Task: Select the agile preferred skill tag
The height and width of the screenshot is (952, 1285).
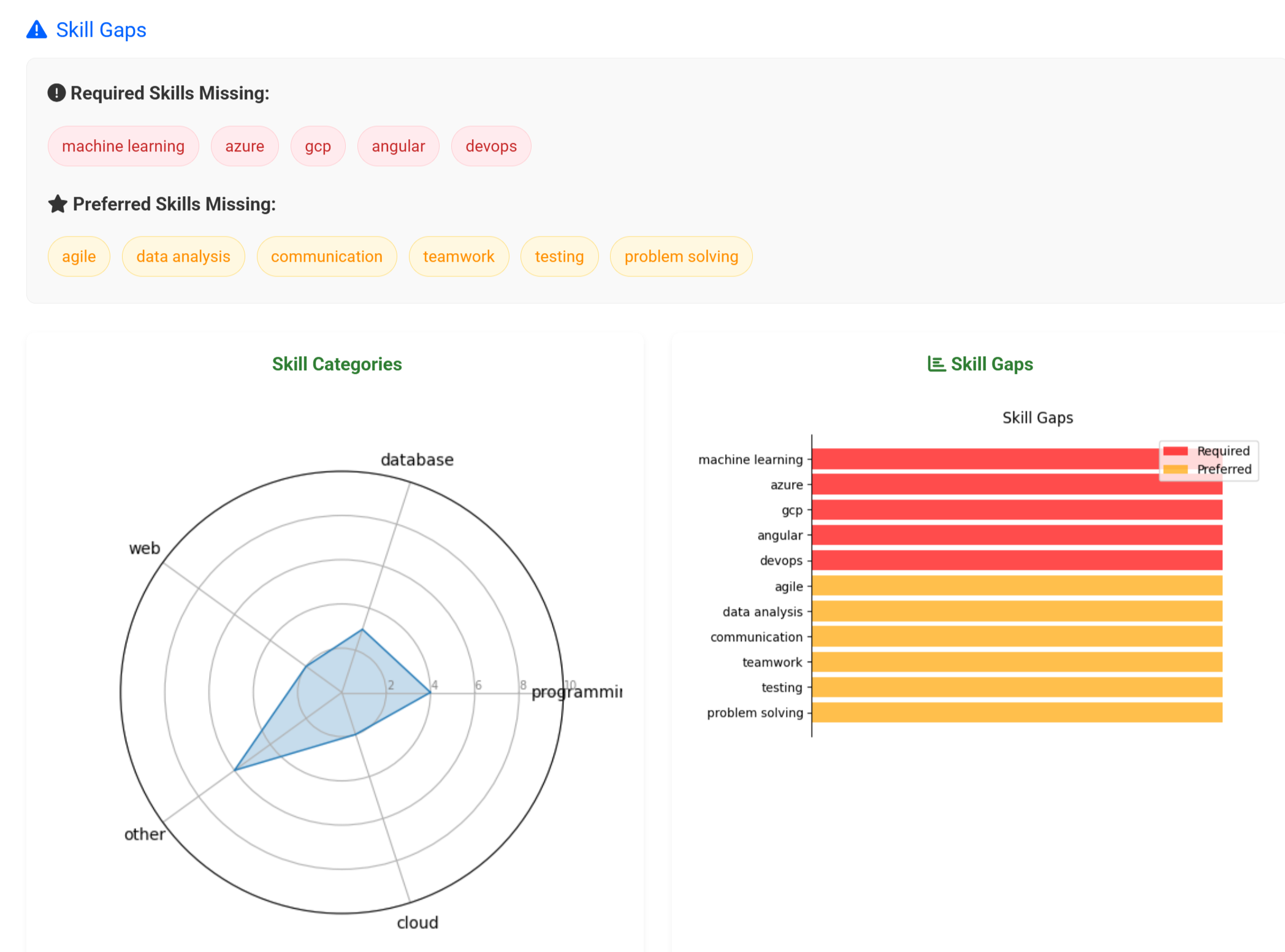Action: click(78, 256)
